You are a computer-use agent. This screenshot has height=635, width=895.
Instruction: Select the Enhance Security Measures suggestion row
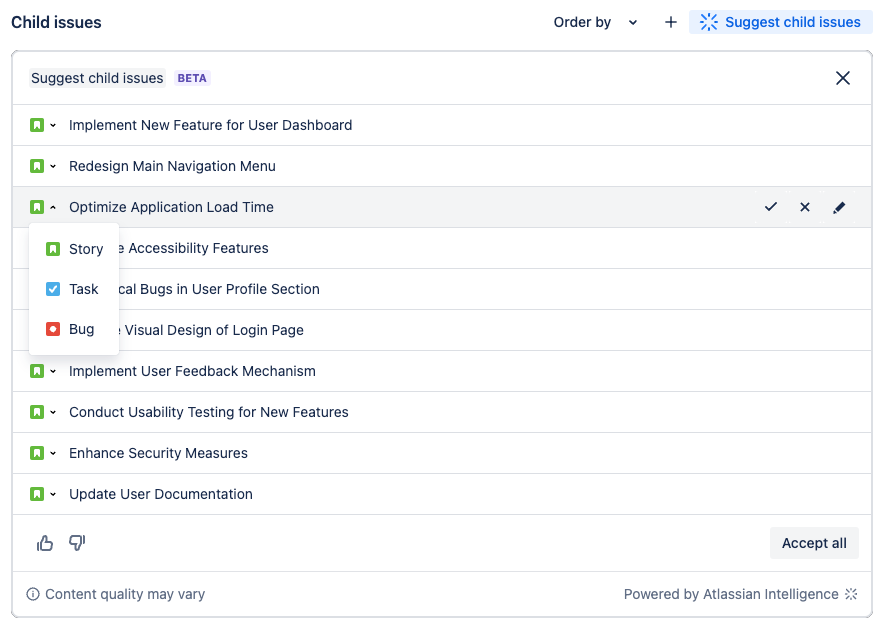tap(158, 453)
